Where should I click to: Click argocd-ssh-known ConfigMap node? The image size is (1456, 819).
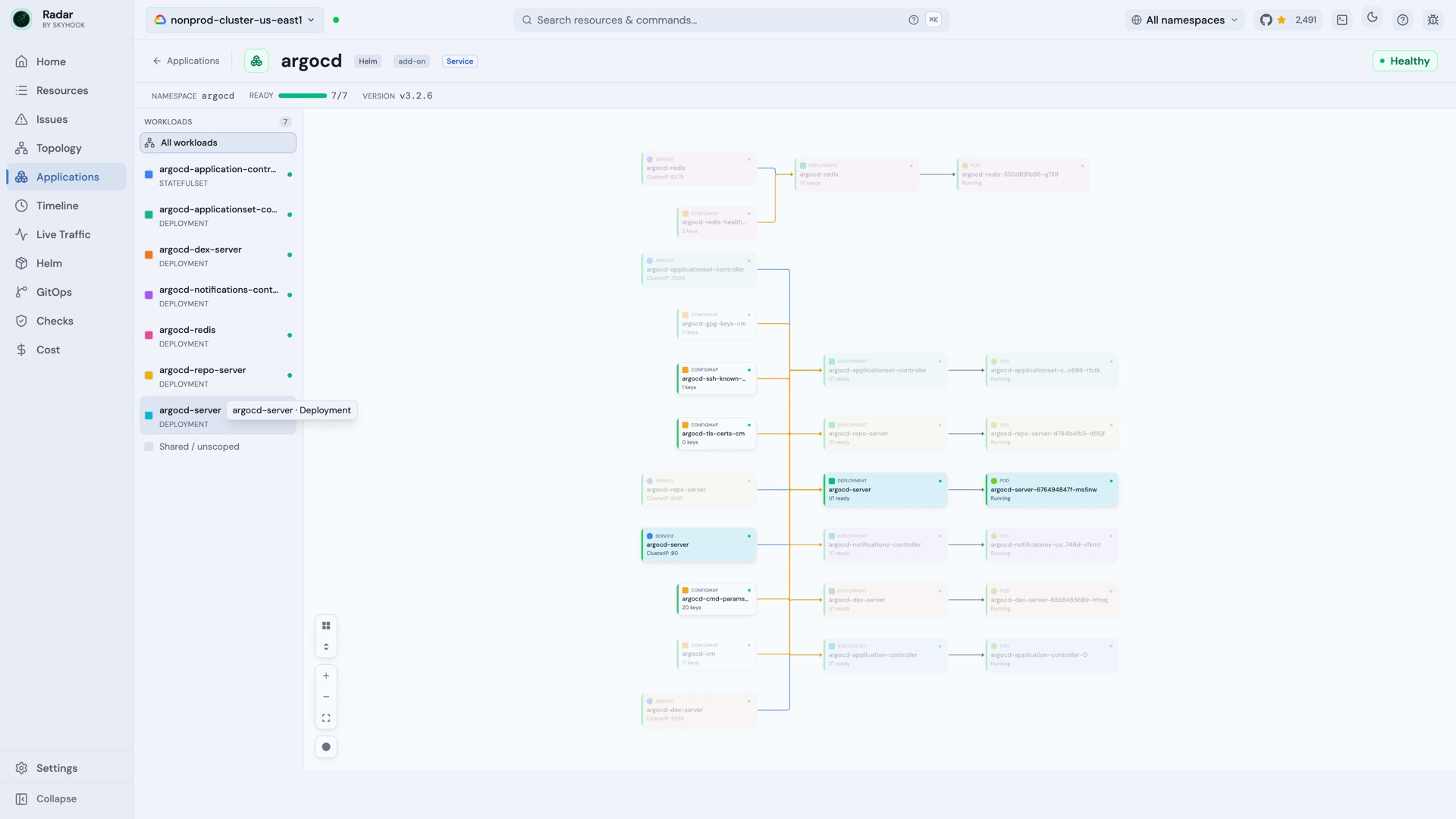pos(716,378)
